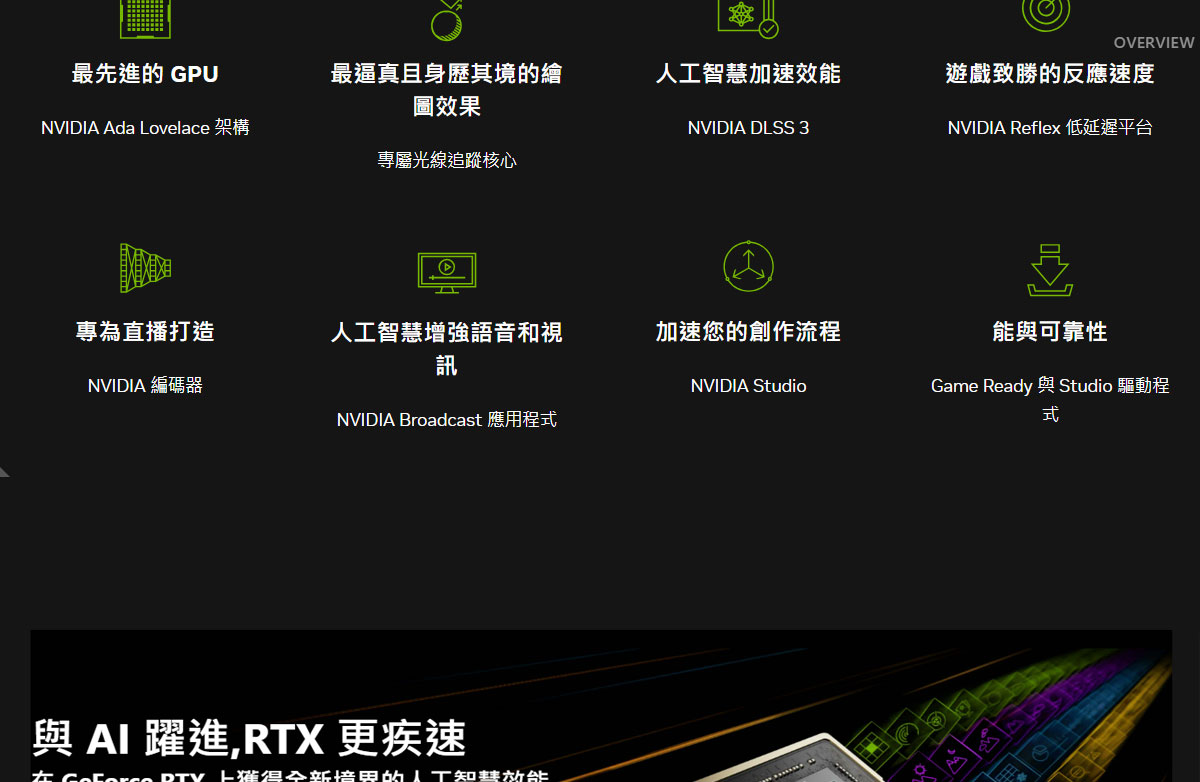Click the text NVIDIA DLSS 3
The height and width of the screenshot is (782, 1200).
click(748, 128)
